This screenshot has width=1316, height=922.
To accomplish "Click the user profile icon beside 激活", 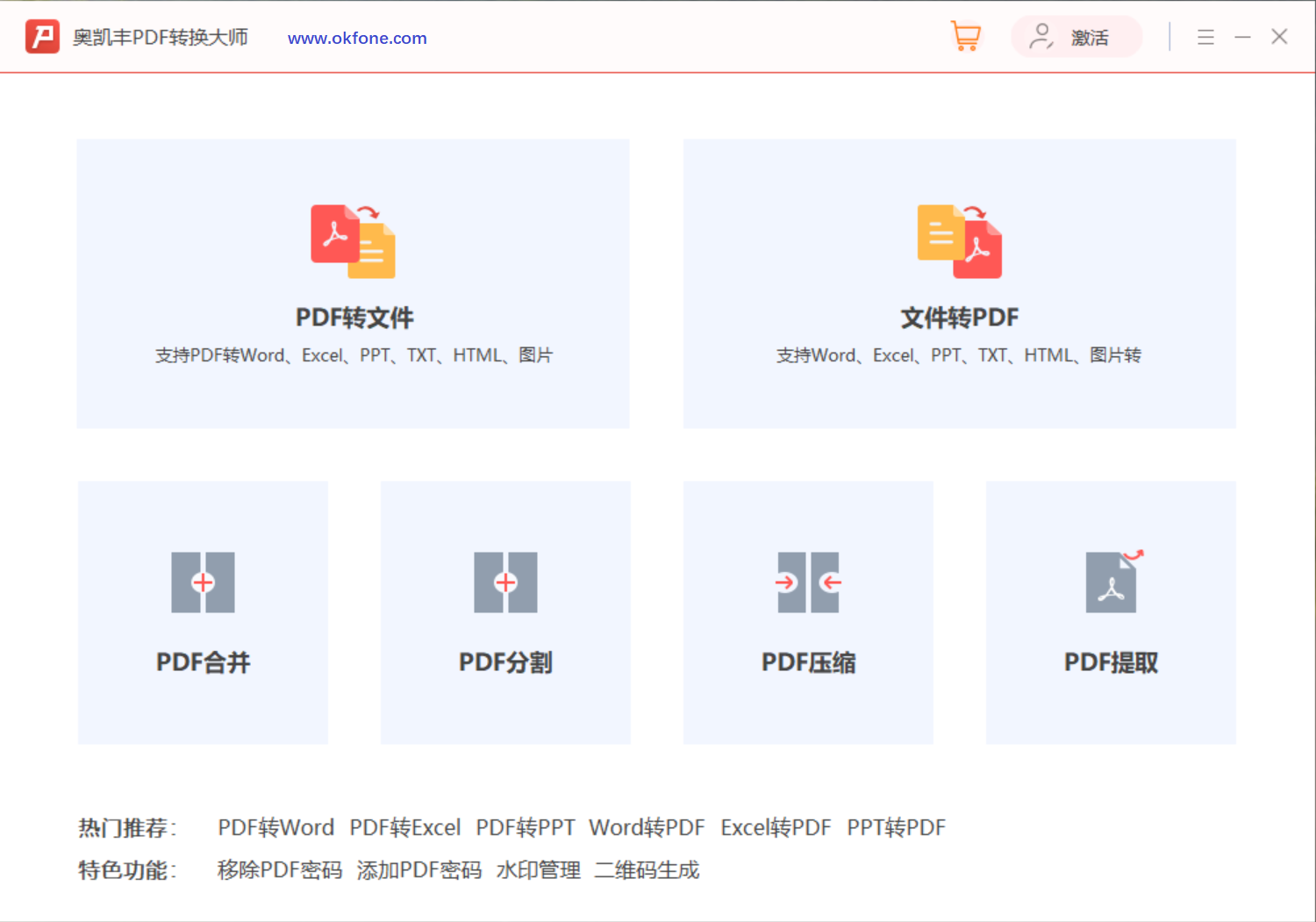I will click(1042, 37).
